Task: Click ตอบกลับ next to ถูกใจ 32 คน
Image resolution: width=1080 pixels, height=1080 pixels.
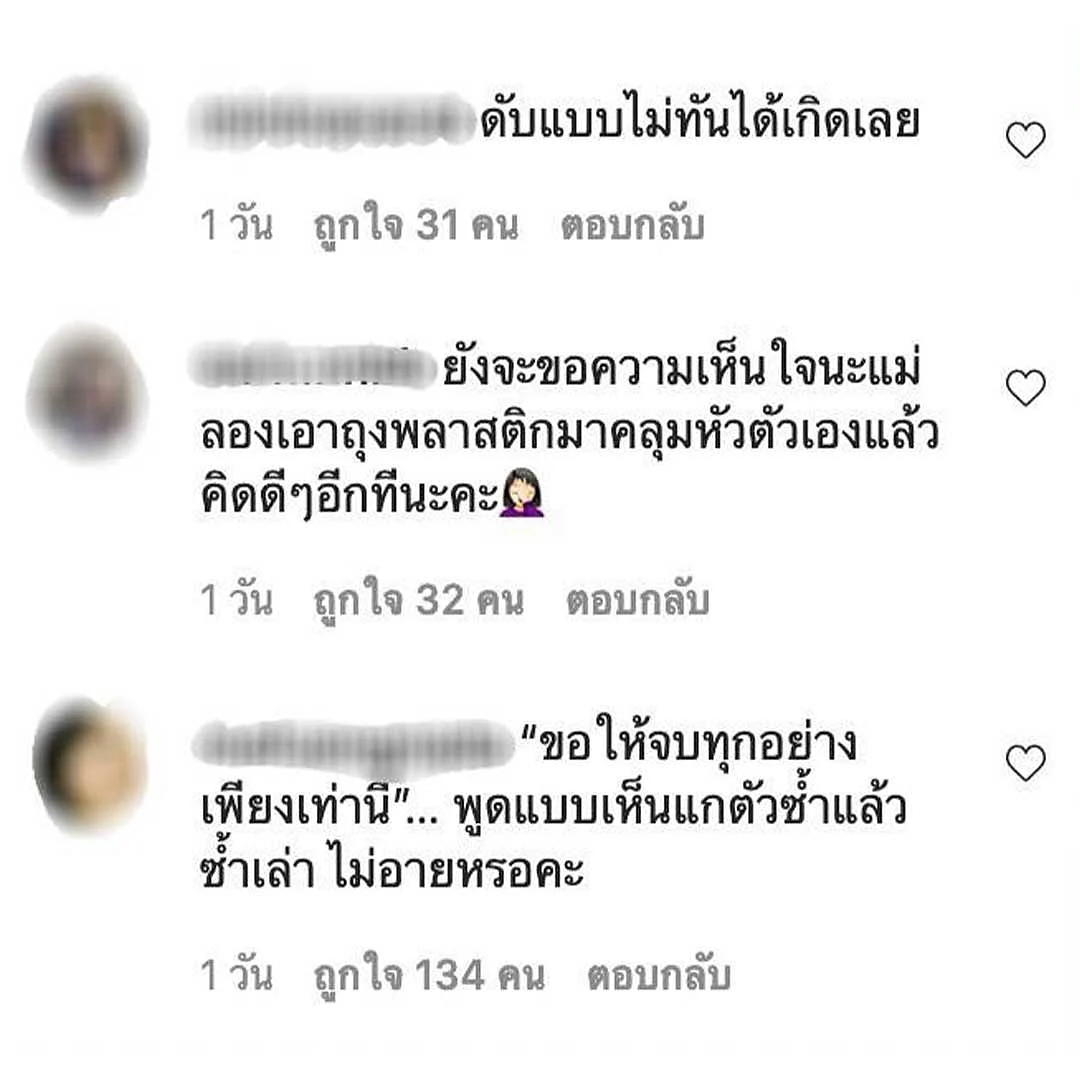Action: pyautogui.click(x=638, y=600)
